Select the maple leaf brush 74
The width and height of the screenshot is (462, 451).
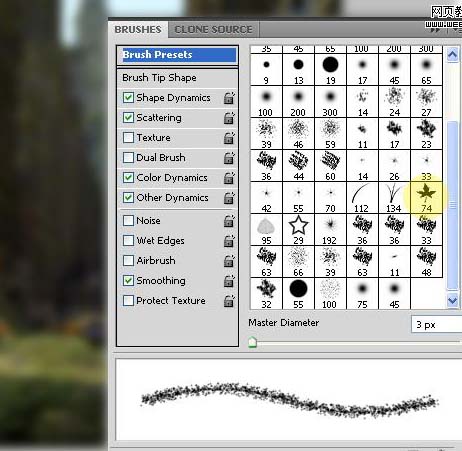click(426, 198)
